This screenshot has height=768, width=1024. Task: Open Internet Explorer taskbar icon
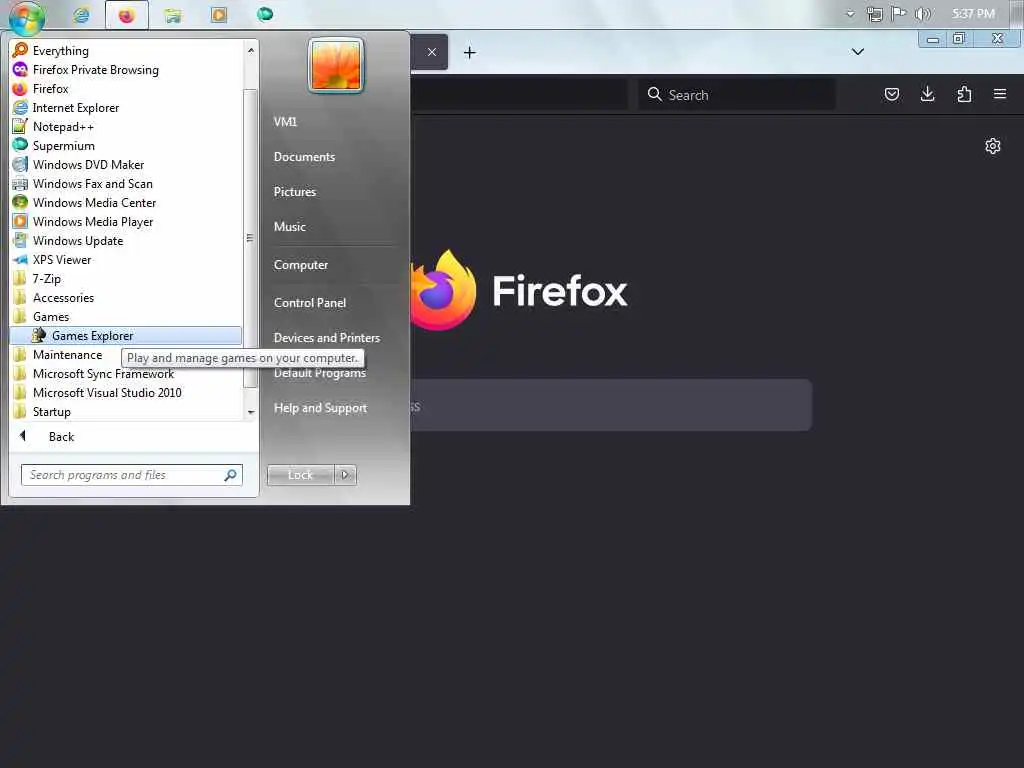pyautogui.click(x=81, y=14)
